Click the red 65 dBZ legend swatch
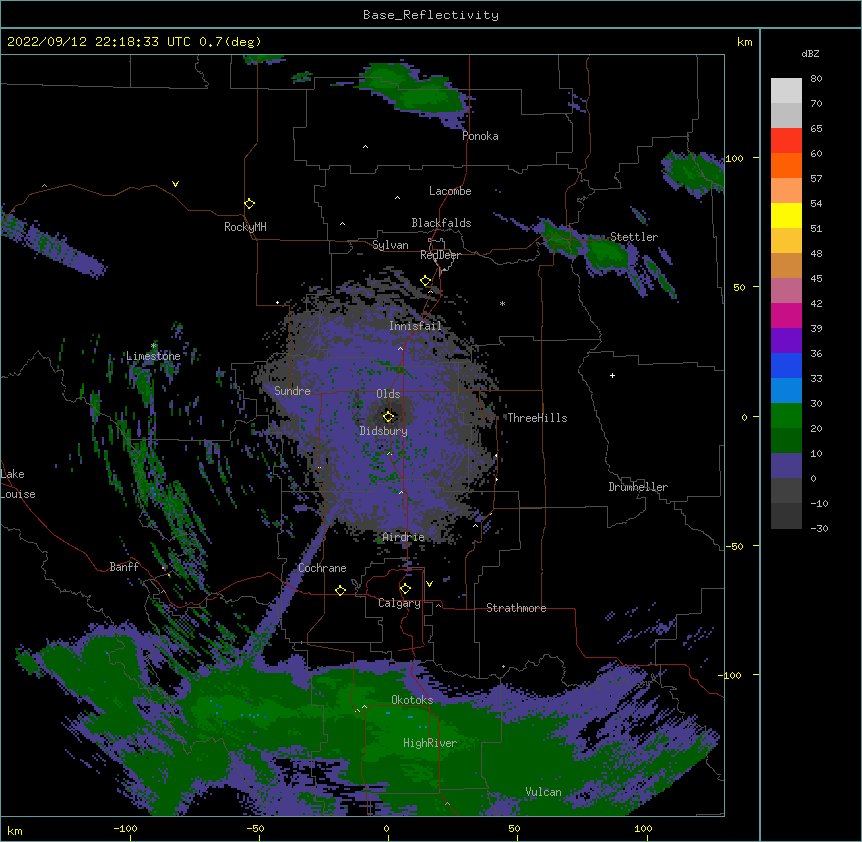Image resolution: width=862 pixels, height=842 pixels. 786,140
